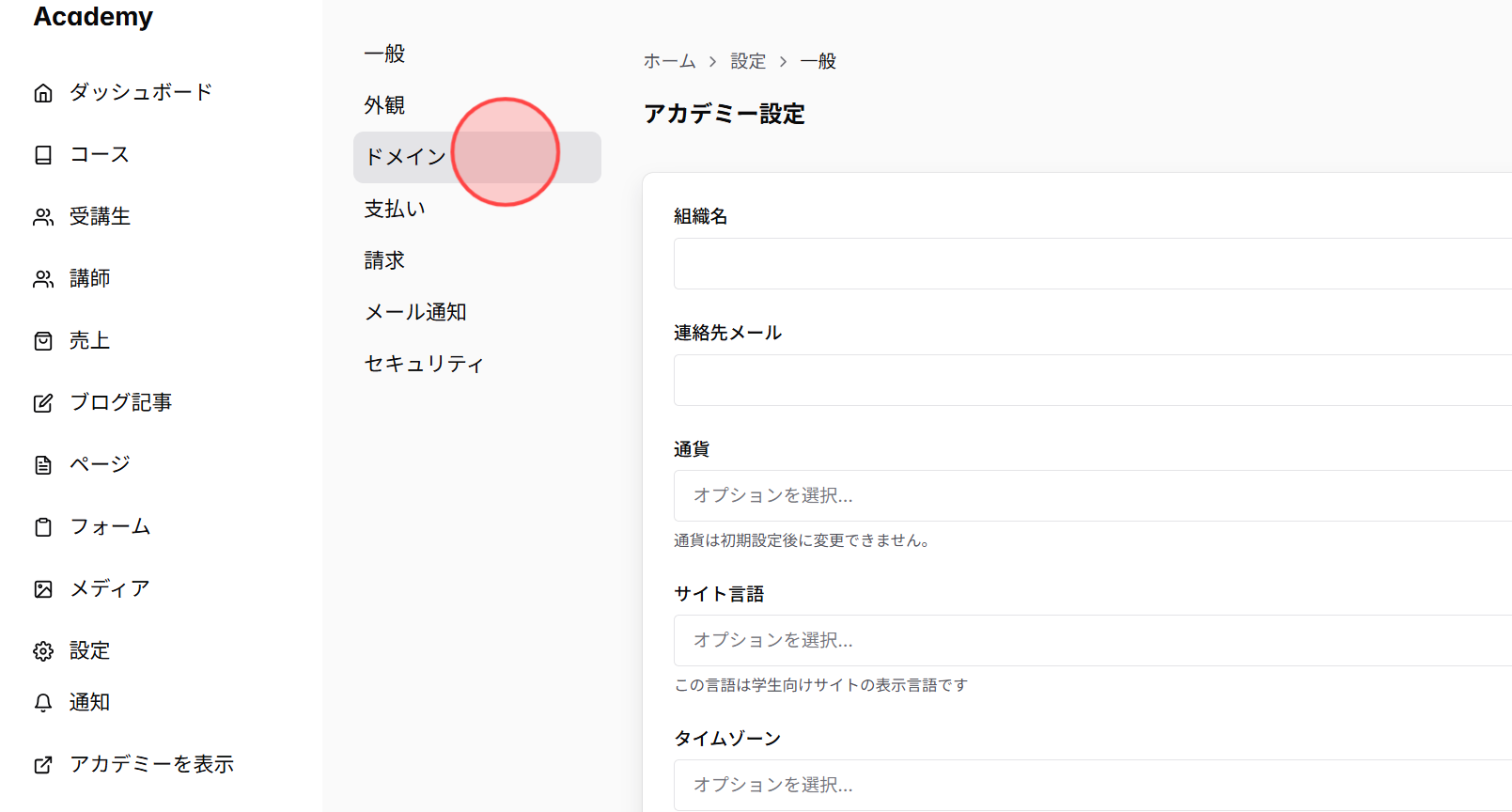This screenshot has width=1512, height=812.
Task: Open 受講生 list
Action: tap(100, 216)
